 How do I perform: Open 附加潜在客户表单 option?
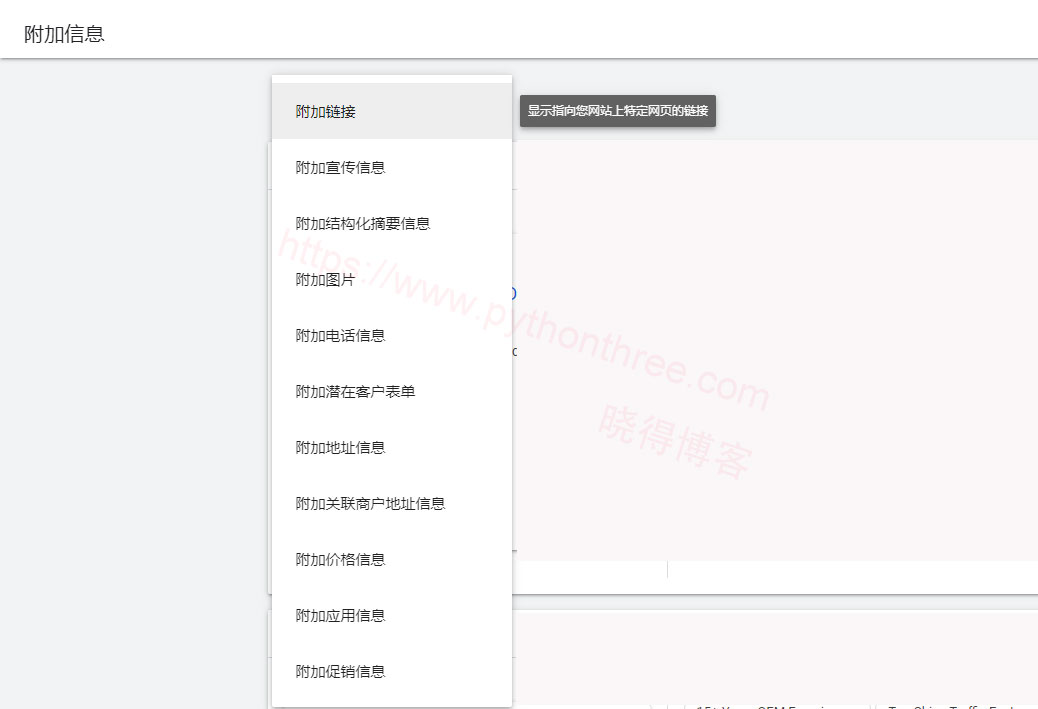[x=391, y=392]
